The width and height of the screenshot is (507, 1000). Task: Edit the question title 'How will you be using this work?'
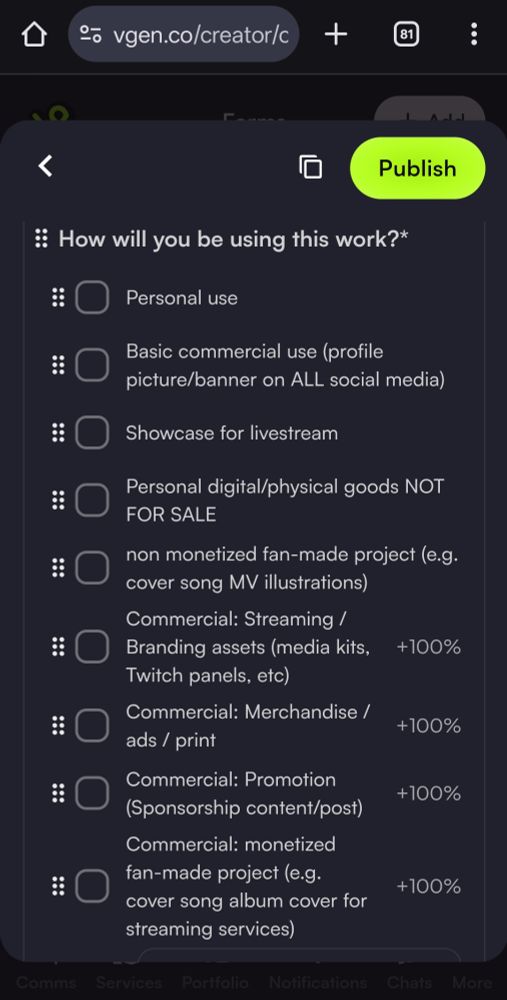pyautogui.click(x=233, y=239)
